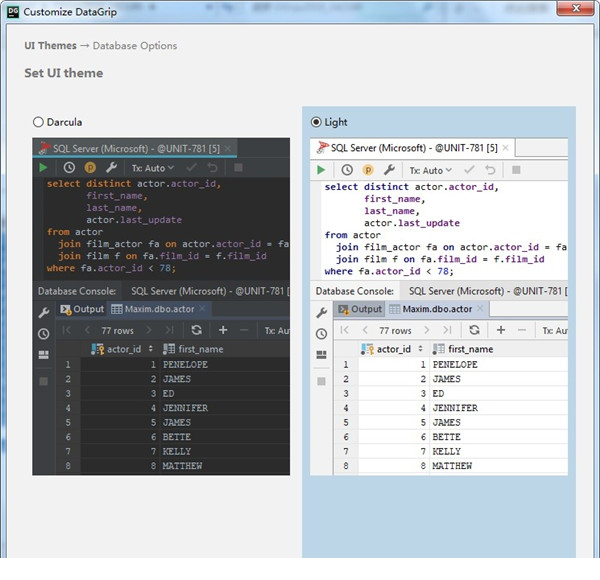Click BETTE cell in Darcula preview
600x580 pixels.
(x=225, y=437)
